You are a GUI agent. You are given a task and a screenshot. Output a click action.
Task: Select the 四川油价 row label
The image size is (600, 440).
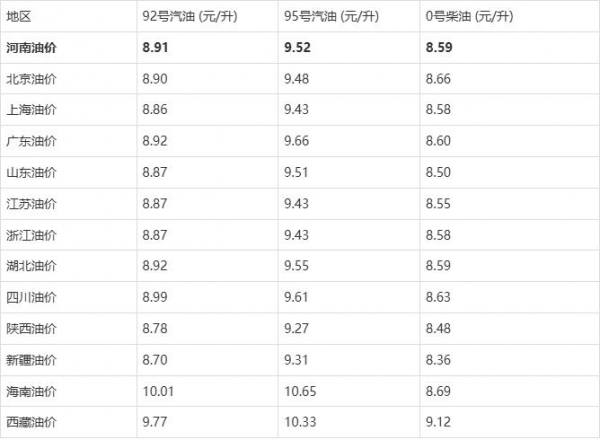coord(31,297)
